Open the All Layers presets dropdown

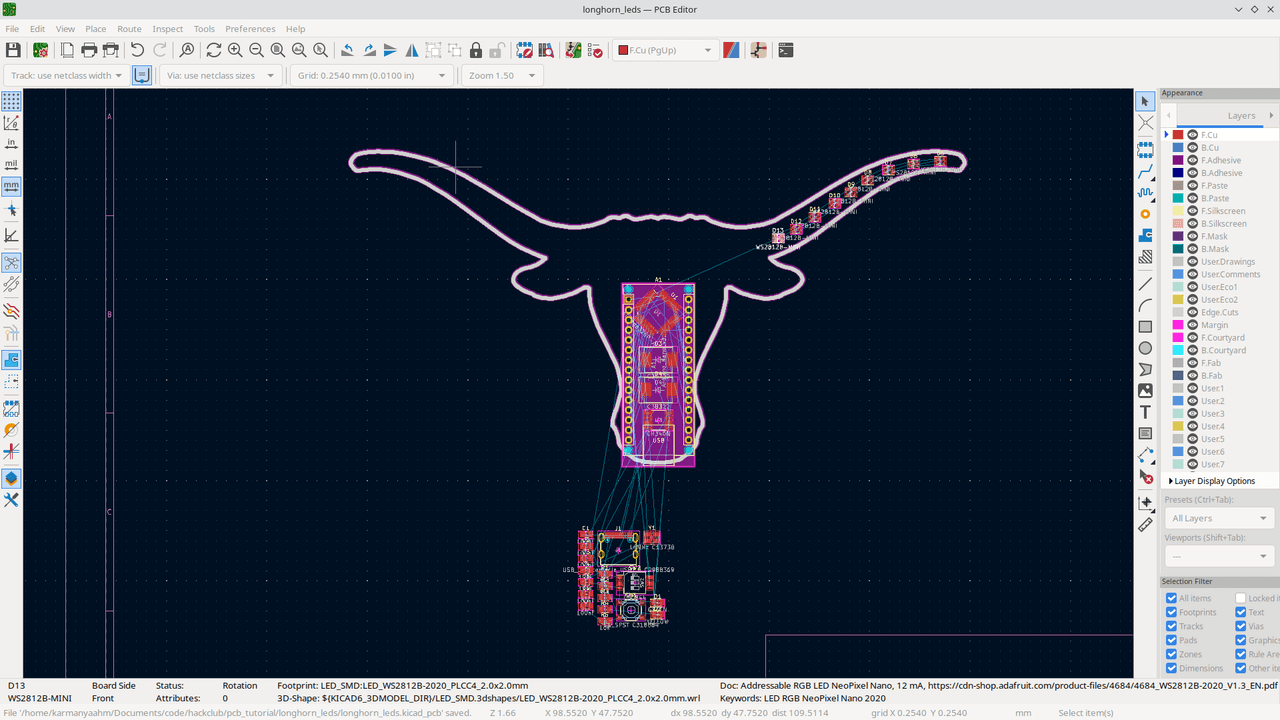tap(1219, 518)
